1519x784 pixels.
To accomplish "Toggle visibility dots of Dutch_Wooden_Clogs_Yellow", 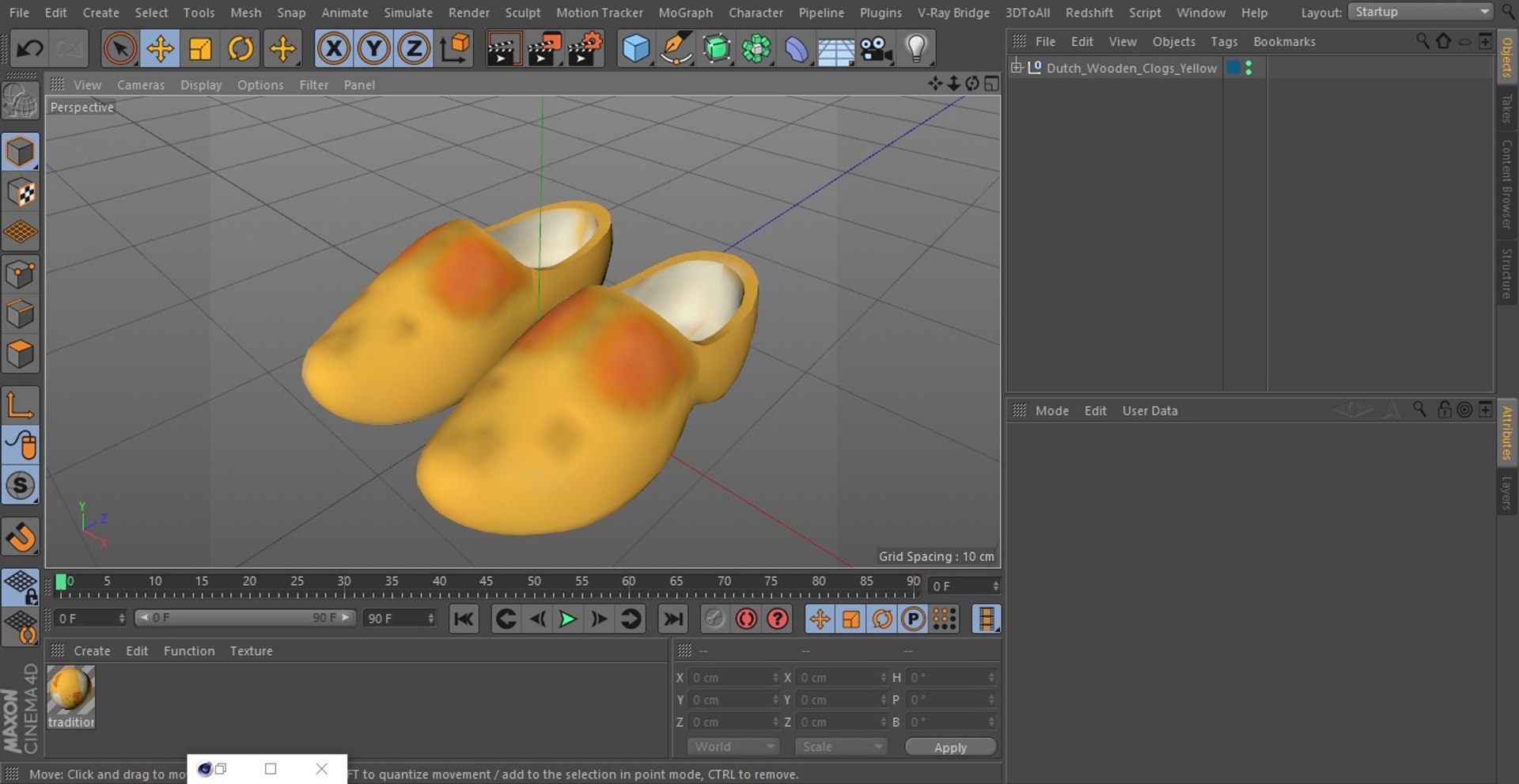I will (1248, 68).
